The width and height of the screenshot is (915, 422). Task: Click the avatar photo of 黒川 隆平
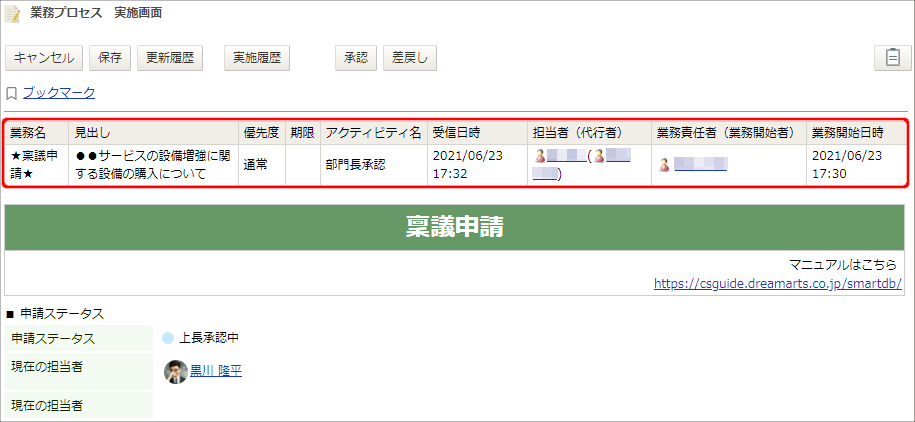[176, 371]
